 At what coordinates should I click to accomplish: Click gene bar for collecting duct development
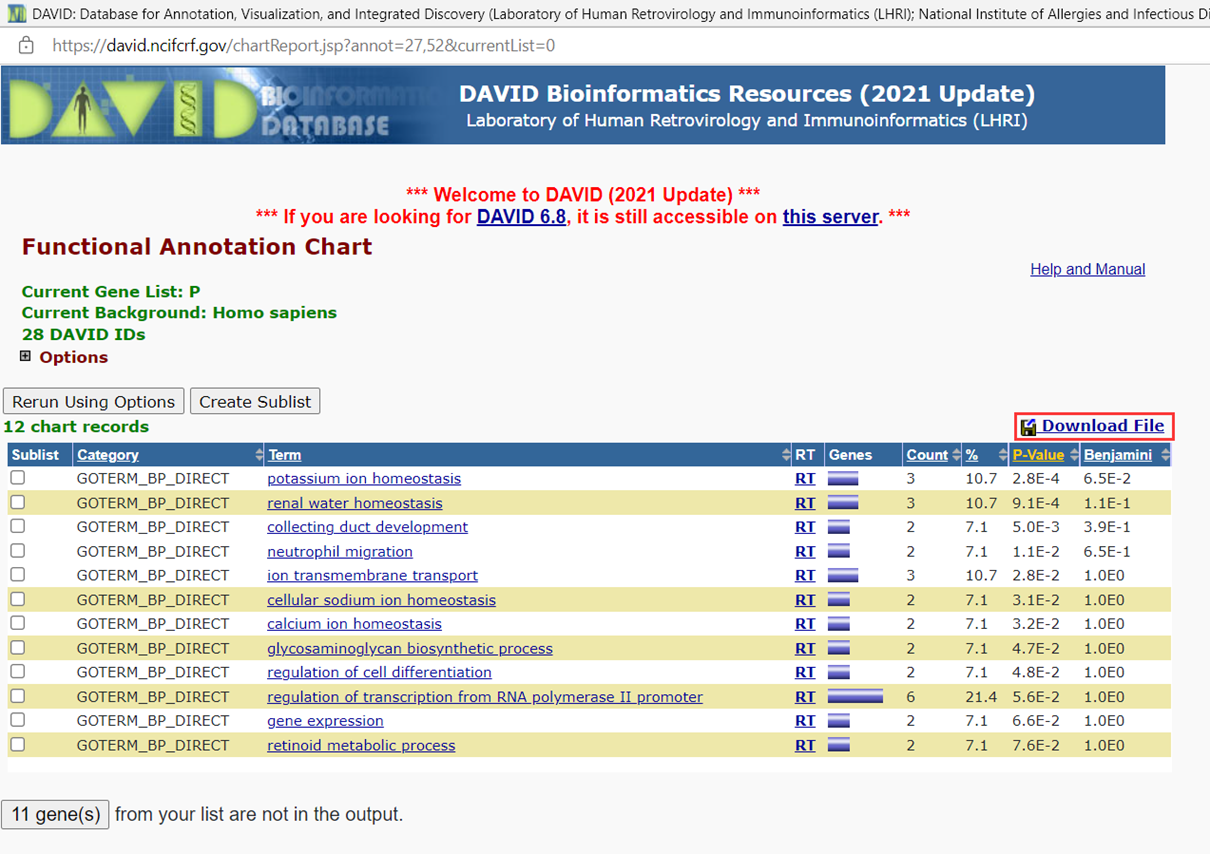(x=838, y=527)
